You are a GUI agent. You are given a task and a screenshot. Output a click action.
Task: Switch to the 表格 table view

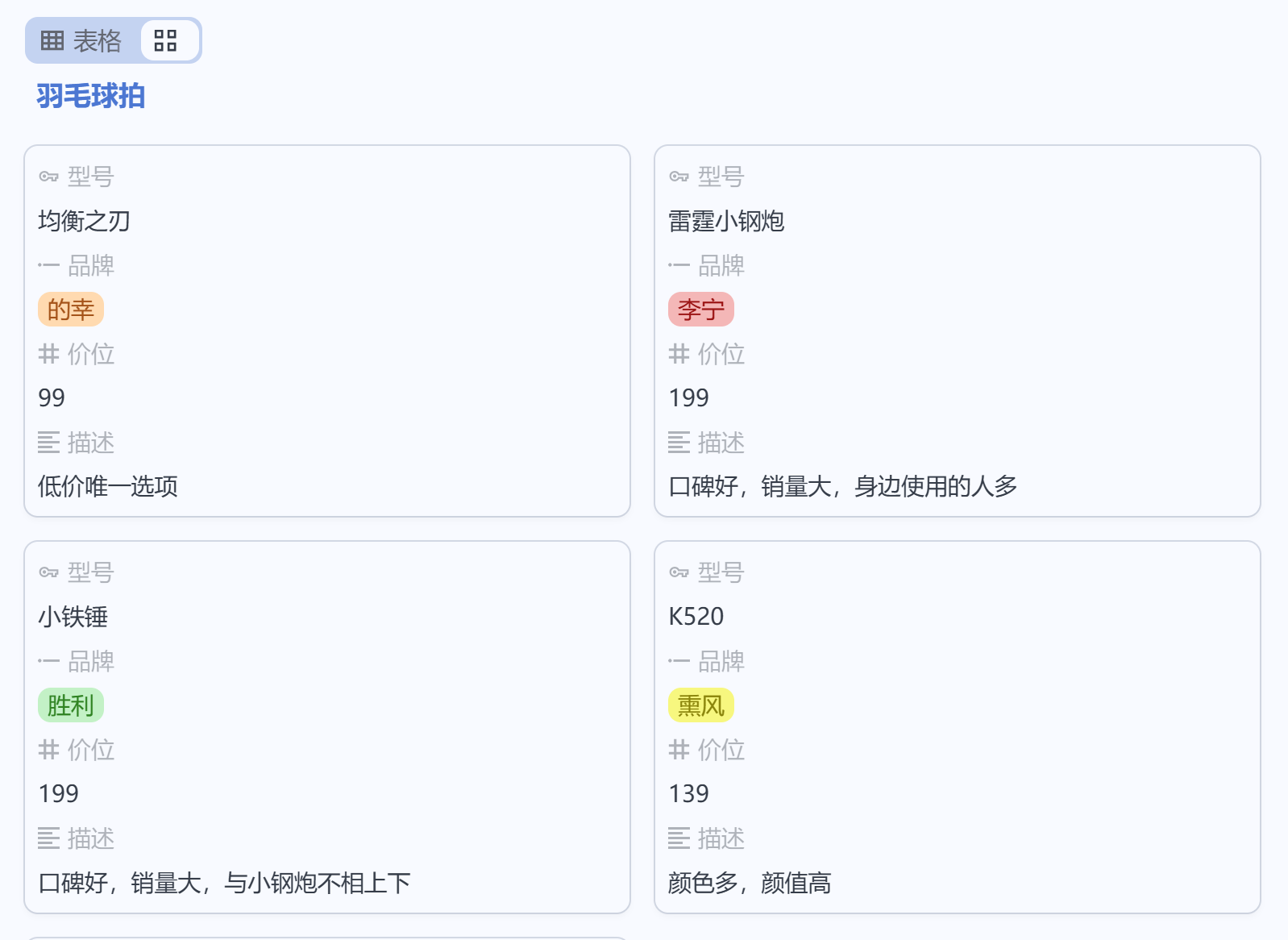(81, 40)
